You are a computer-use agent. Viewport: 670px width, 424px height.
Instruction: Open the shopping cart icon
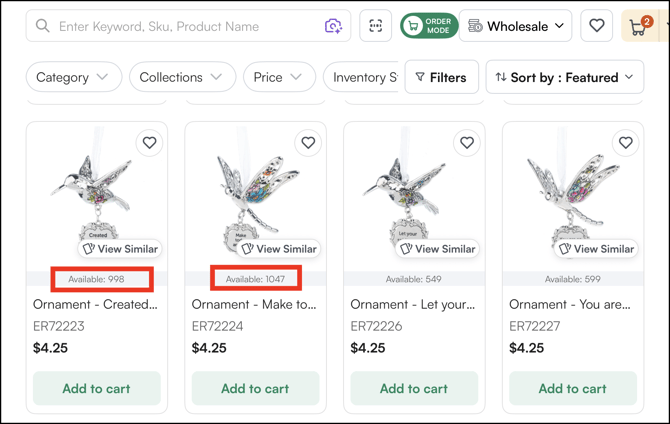(x=639, y=26)
